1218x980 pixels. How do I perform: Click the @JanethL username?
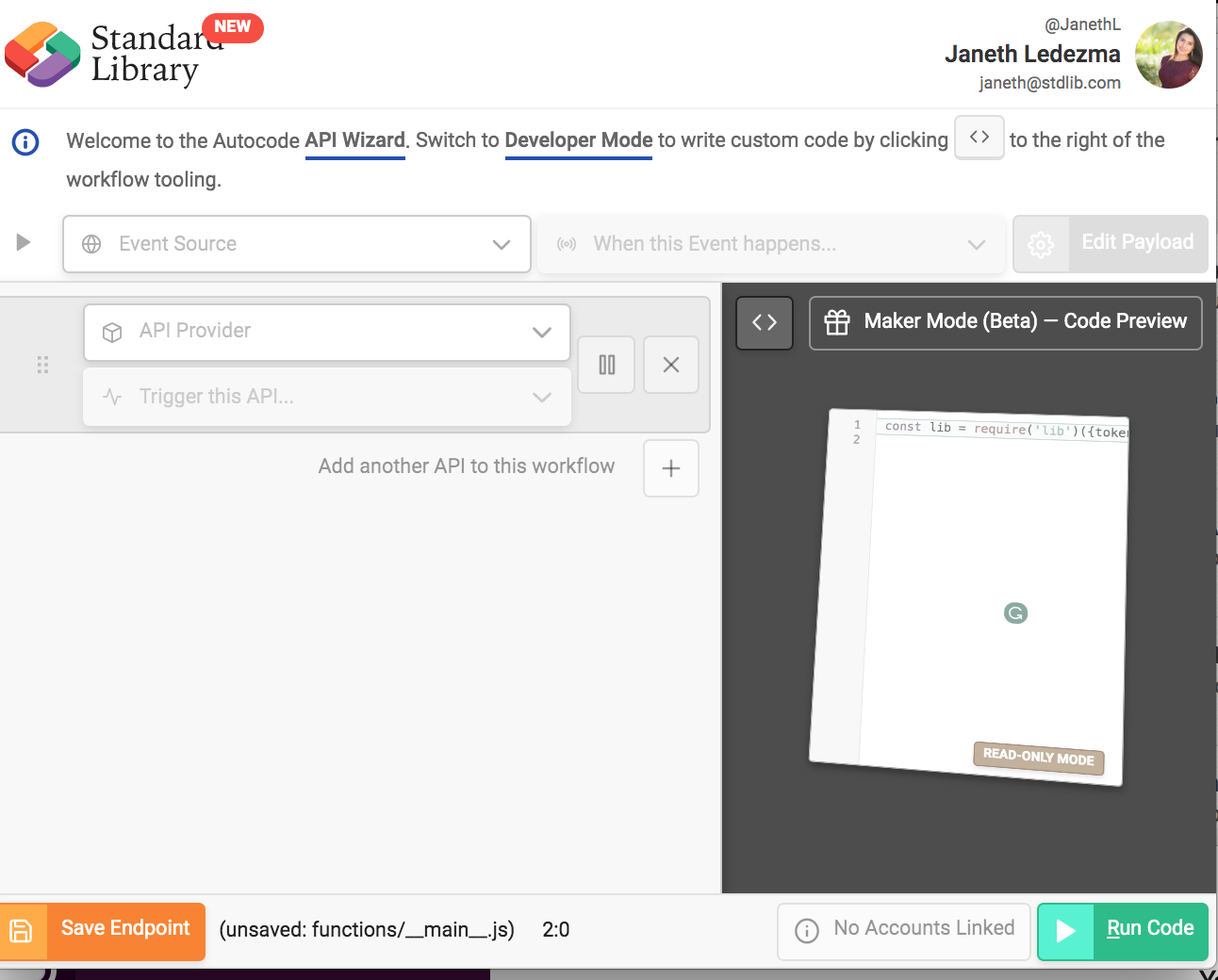coord(1082,24)
